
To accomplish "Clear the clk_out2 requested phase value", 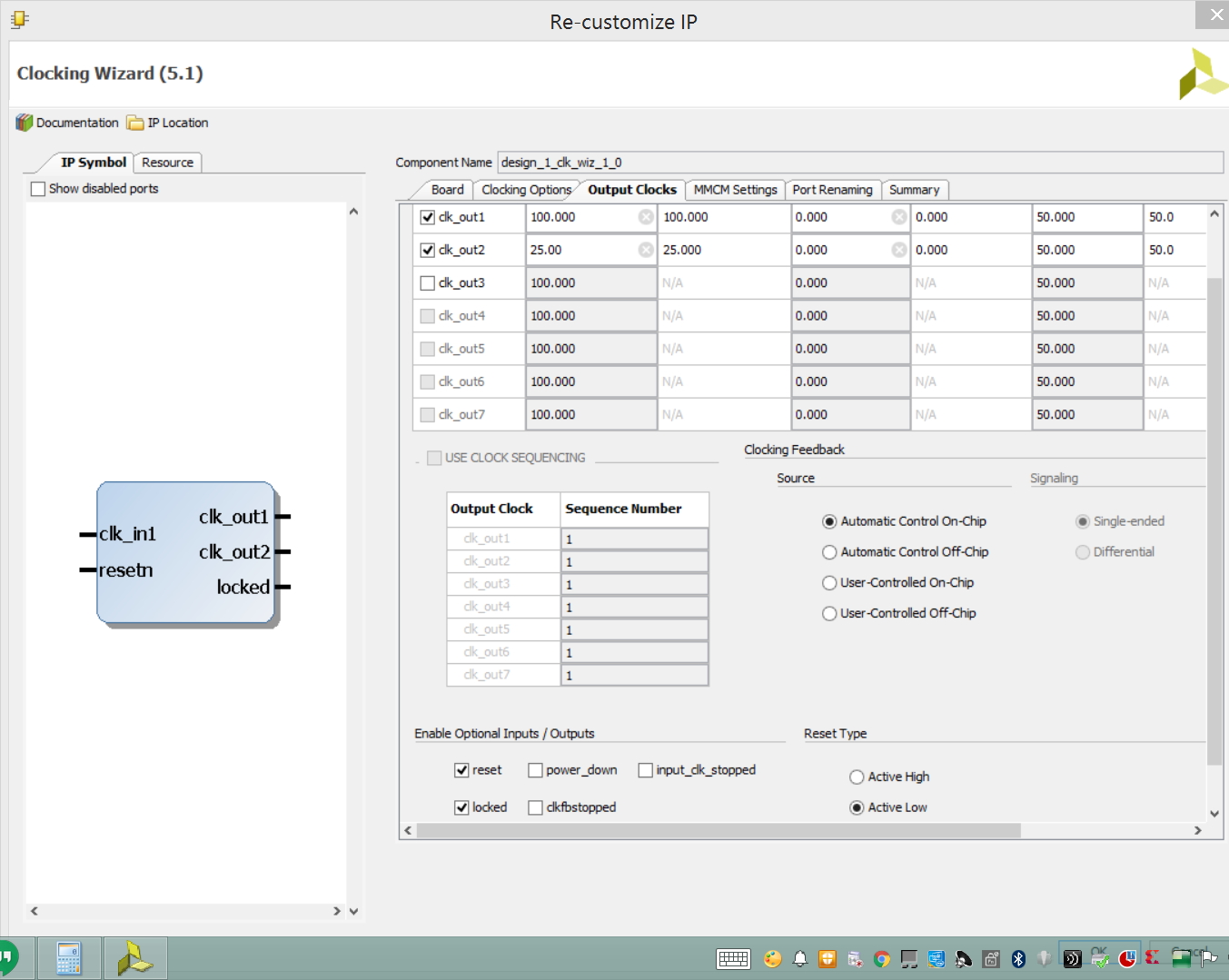I will click(899, 250).
